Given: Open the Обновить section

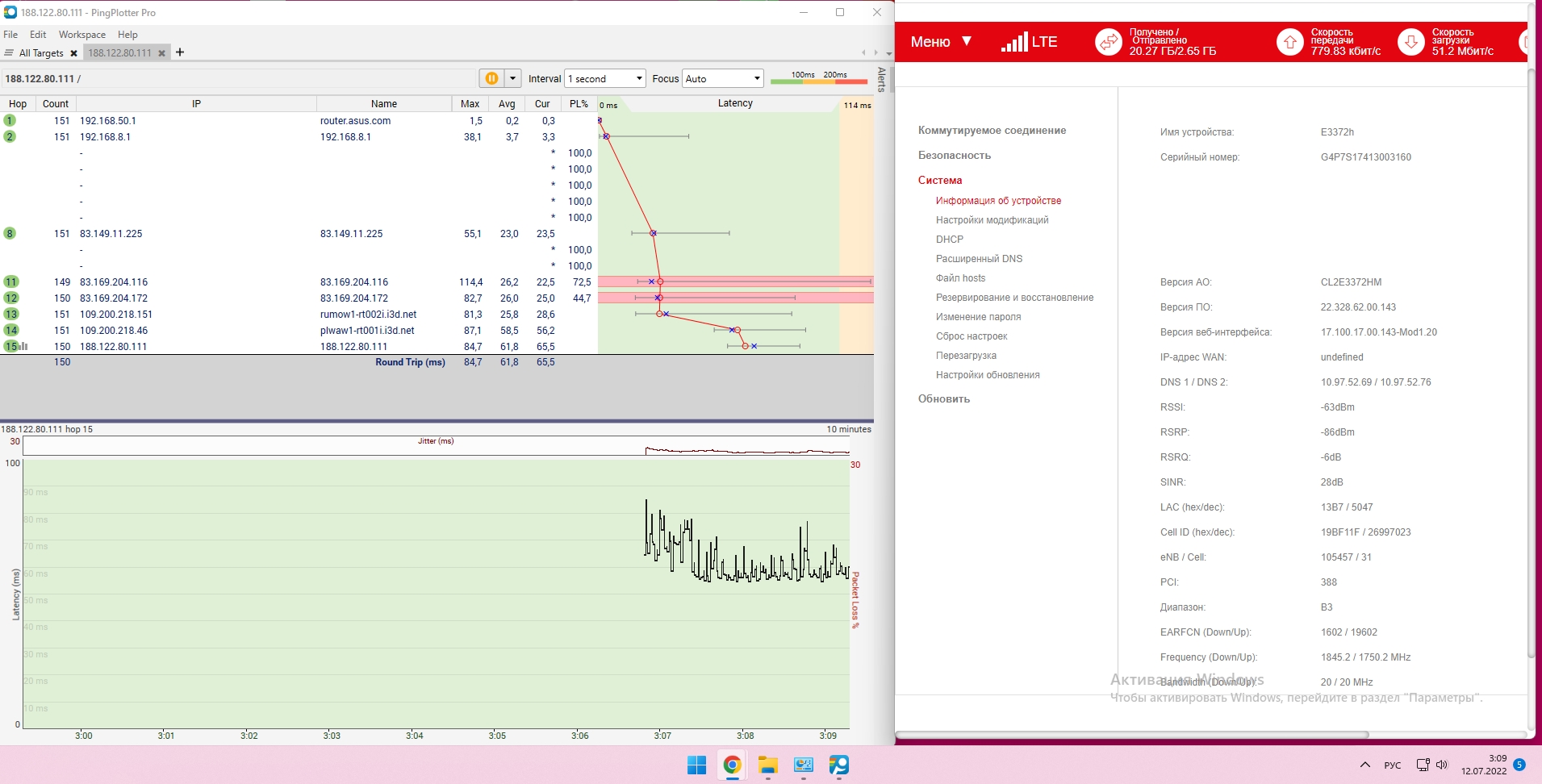Looking at the screenshot, I should coord(943,399).
